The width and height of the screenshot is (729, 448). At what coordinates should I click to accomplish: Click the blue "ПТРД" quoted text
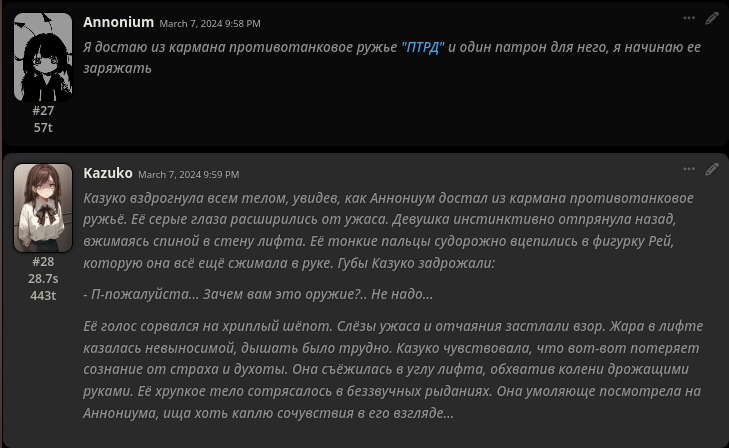pos(423,47)
